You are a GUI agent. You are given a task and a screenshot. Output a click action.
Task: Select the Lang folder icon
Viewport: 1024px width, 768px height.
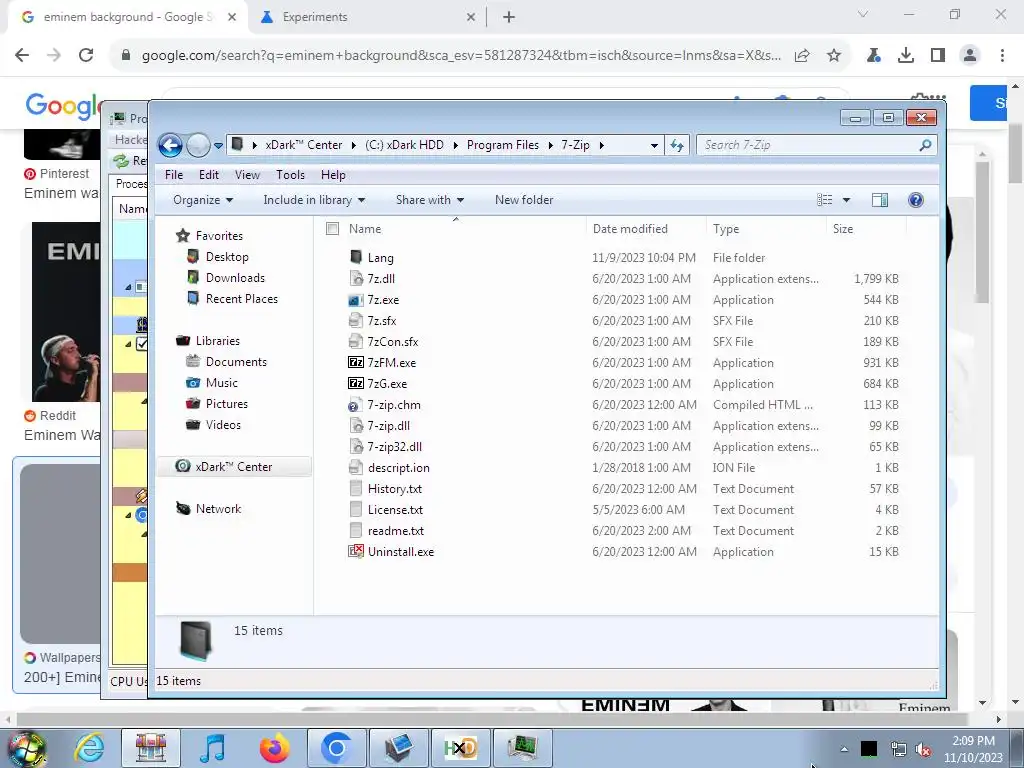pyautogui.click(x=356, y=257)
